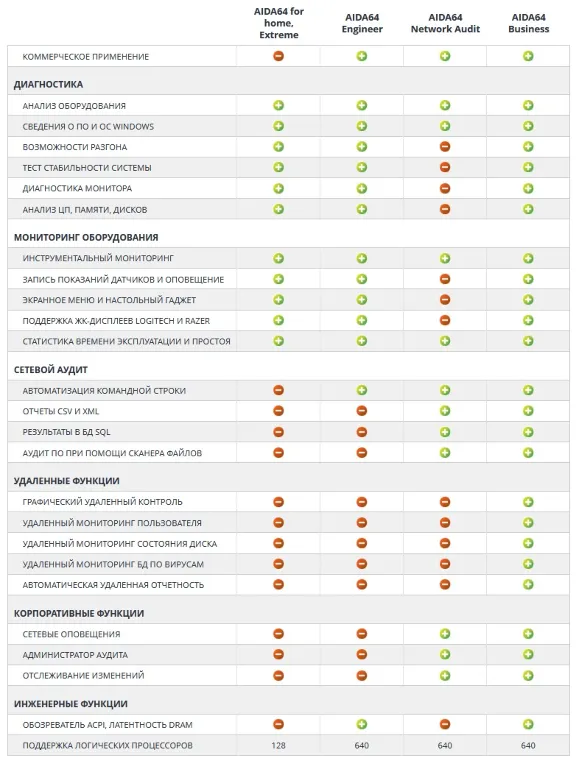The image size is (576, 758).
Task: Click red minus for Отчеты CSV и XML under Engineer
Action: click(x=361, y=411)
